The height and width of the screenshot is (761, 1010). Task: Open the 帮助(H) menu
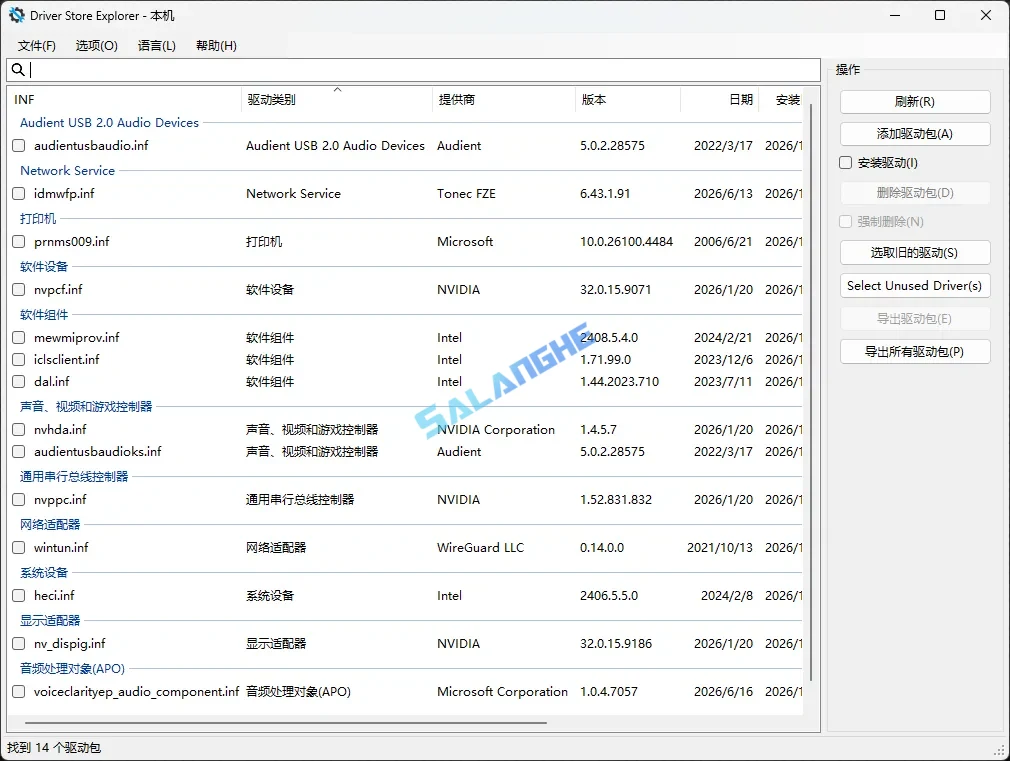point(216,46)
